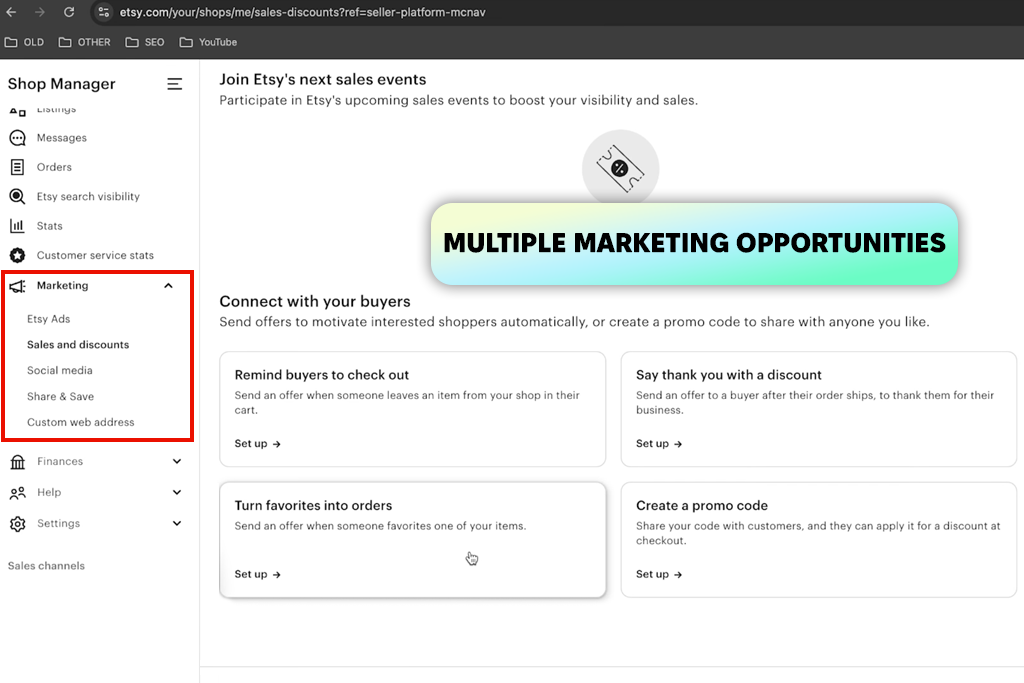This screenshot has height=683, width=1024.
Task: Open Social media under Marketing
Action: point(59,370)
